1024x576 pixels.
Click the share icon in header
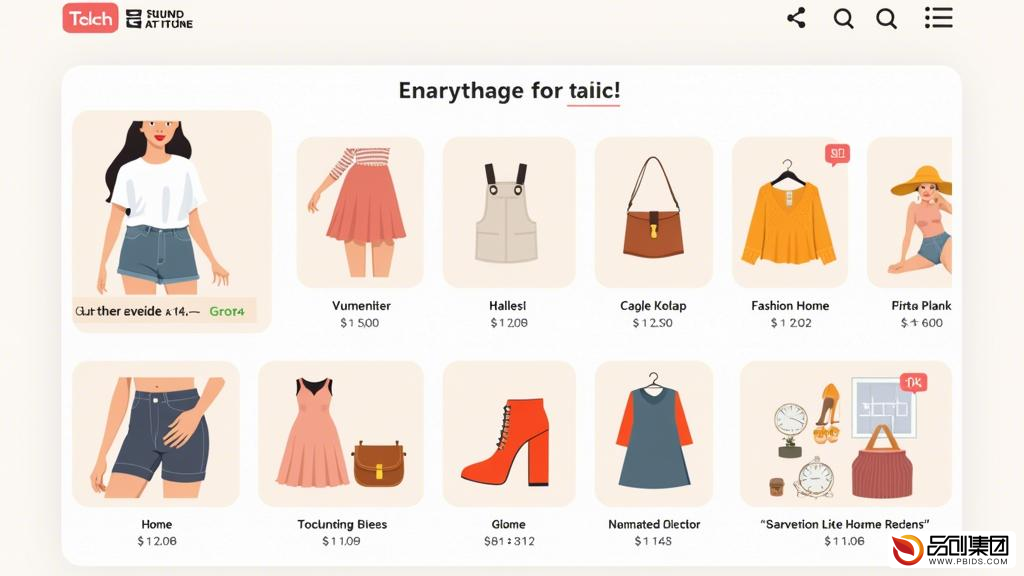(x=796, y=18)
